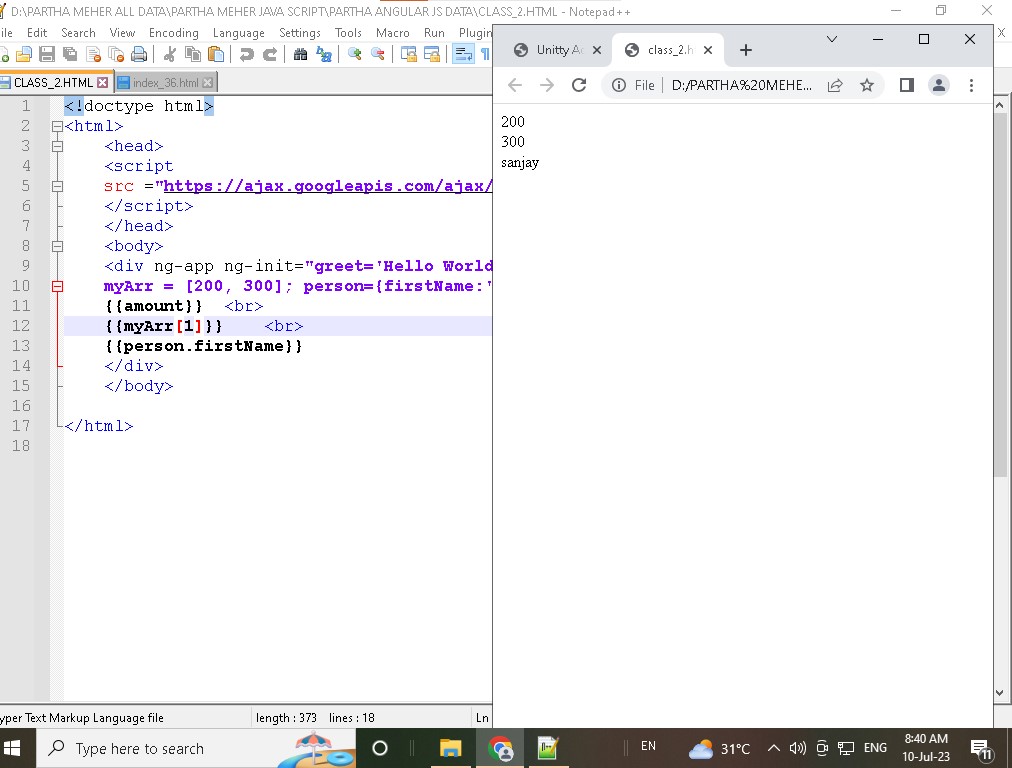This screenshot has width=1012, height=768.
Task: Open Find with the binoculars icon
Action: [x=300, y=55]
